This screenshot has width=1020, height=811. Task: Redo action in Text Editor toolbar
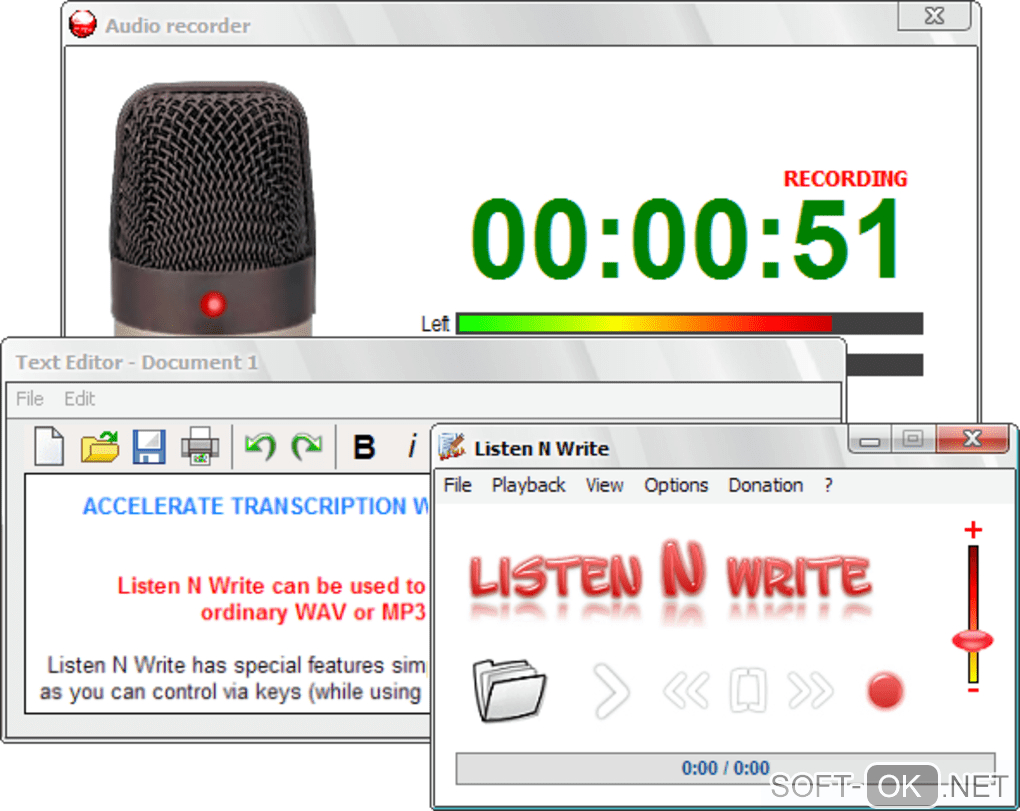pyautogui.click(x=306, y=447)
